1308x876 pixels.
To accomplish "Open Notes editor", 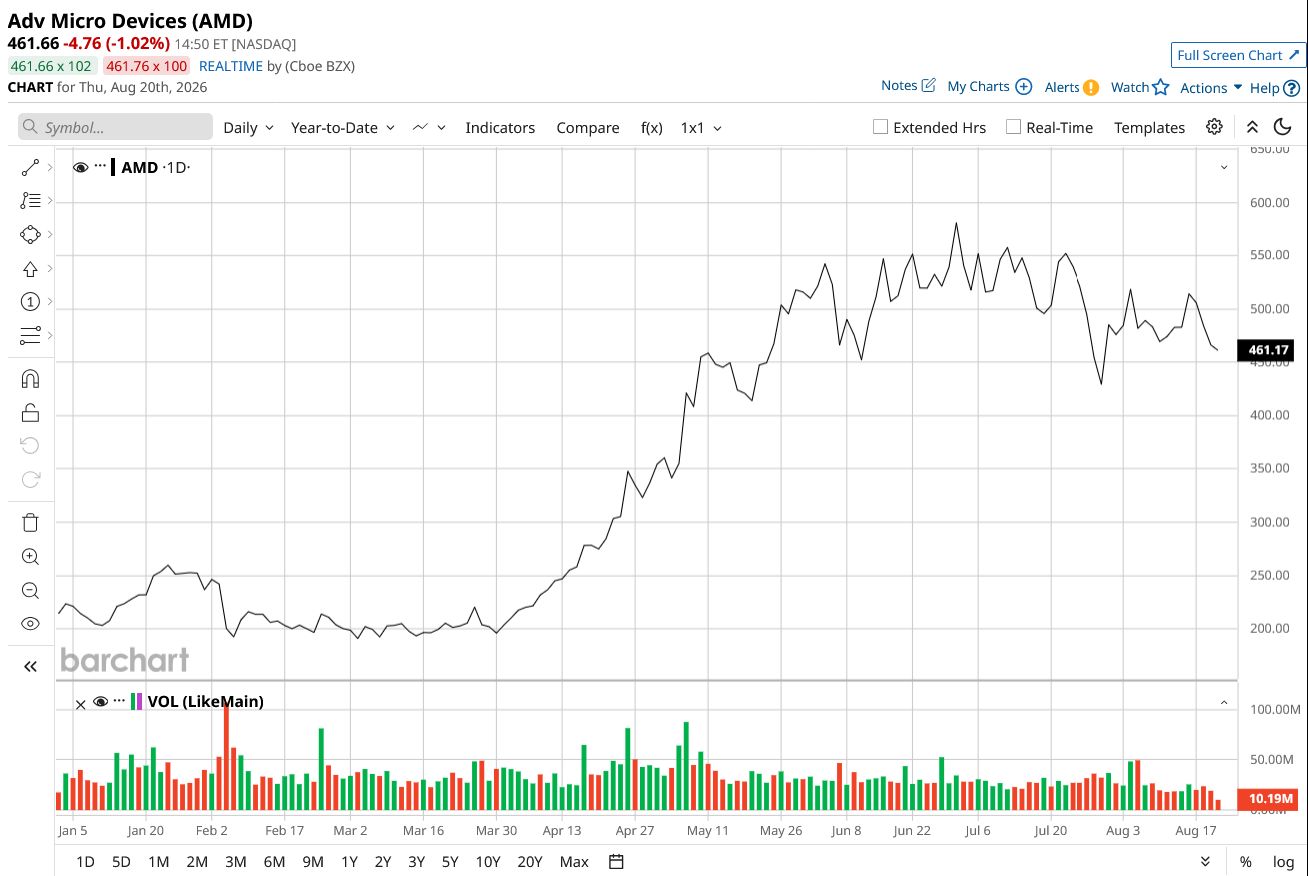I will 908,86.
